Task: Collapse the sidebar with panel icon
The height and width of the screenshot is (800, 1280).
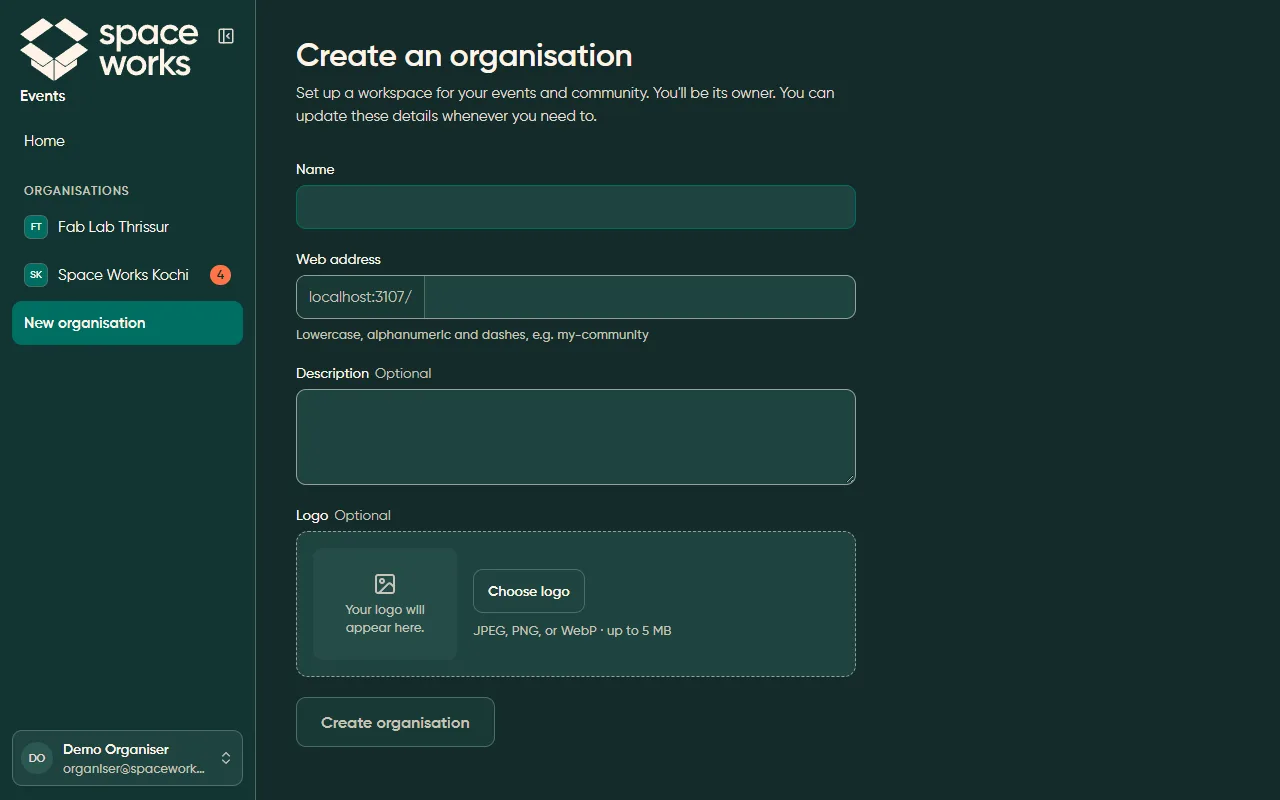Action: [226, 36]
